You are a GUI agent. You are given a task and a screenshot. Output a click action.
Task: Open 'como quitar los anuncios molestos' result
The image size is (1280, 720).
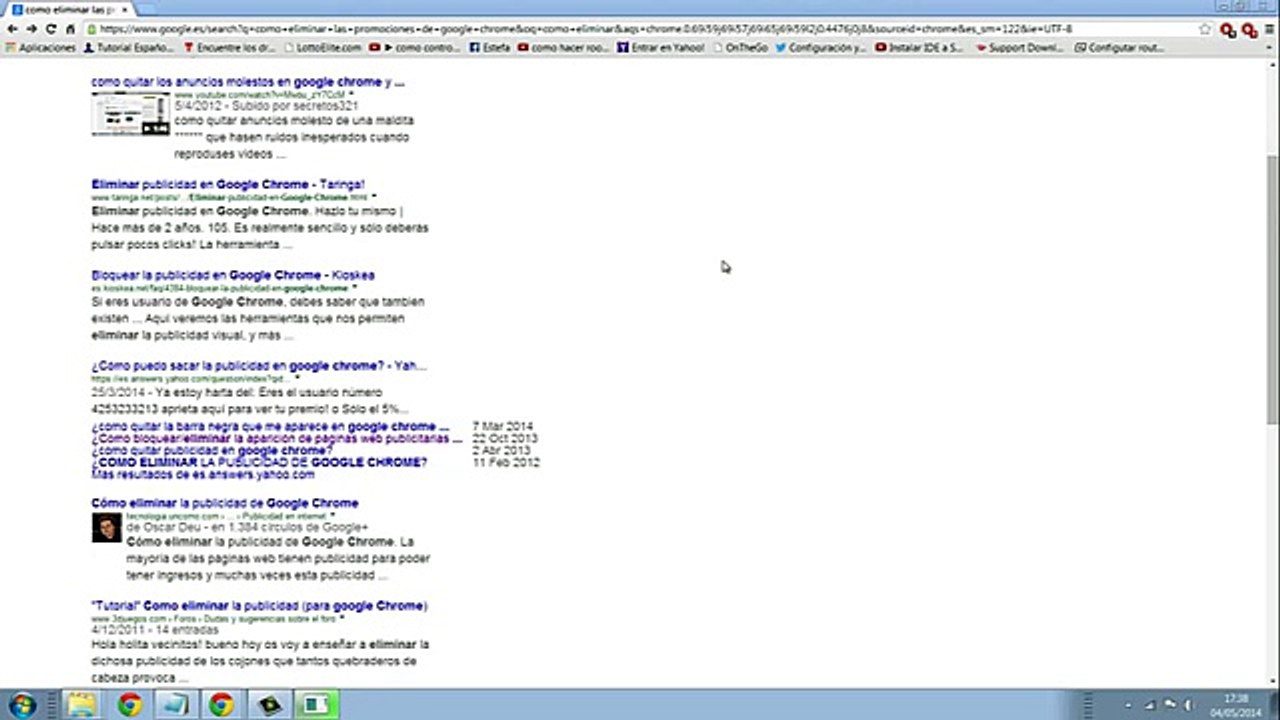tap(248, 82)
